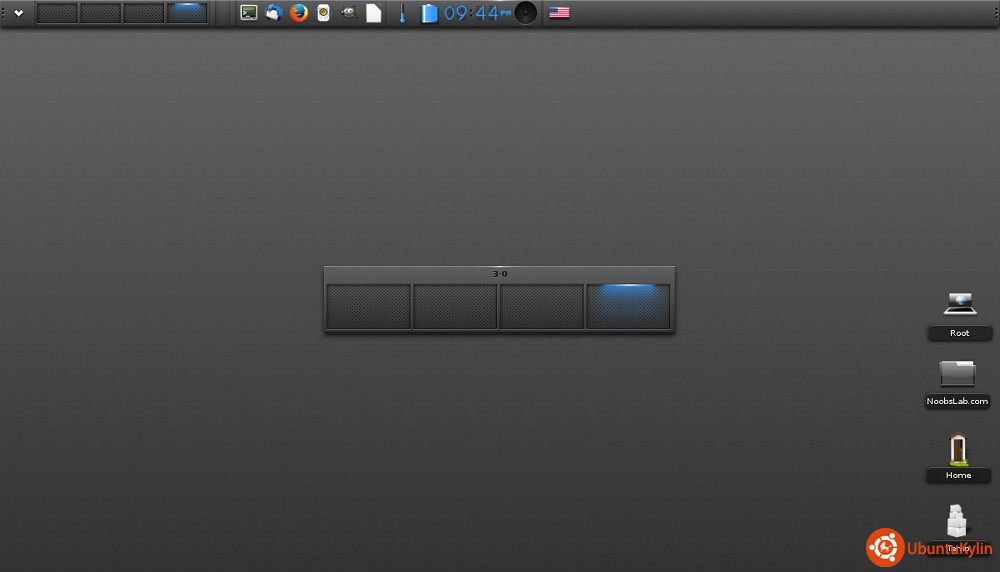
Task: Open the blank document launcher icon
Action: (373, 13)
